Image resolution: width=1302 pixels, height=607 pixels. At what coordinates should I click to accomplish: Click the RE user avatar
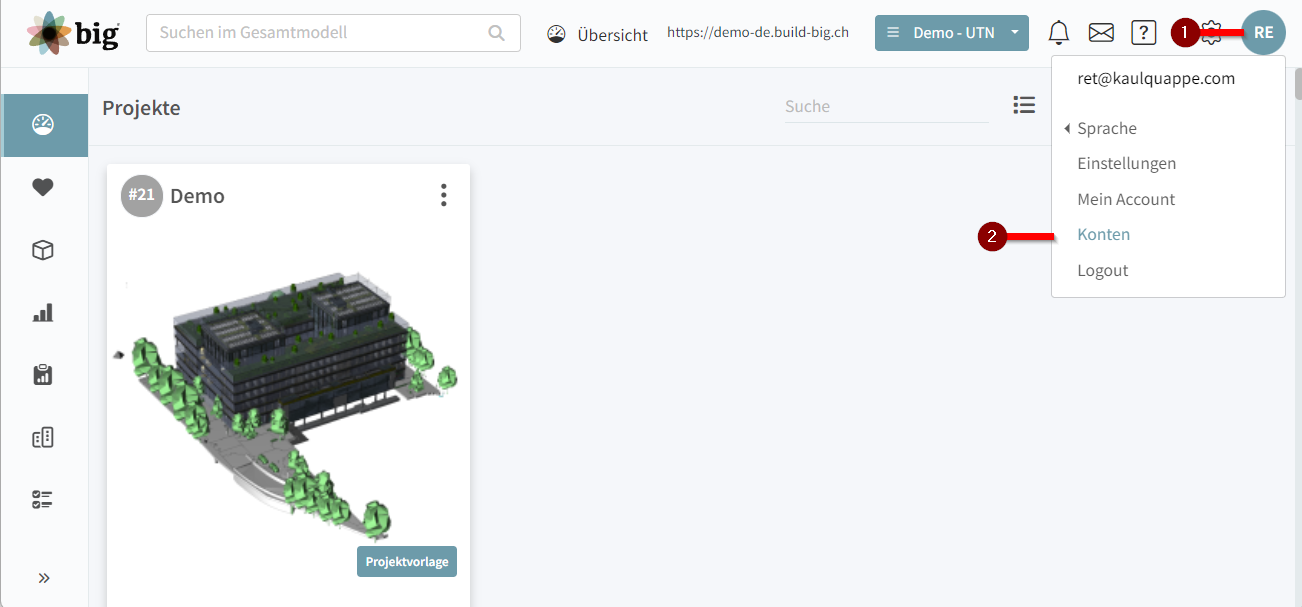tap(1263, 32)
